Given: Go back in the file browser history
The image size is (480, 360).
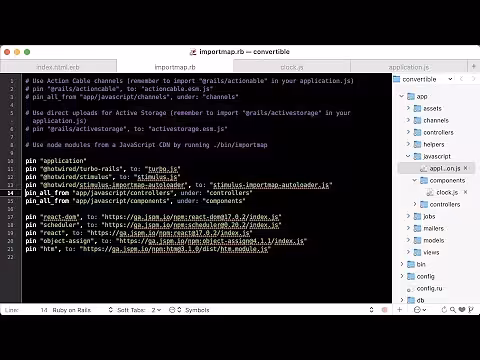Looking at the screenshot, I should point(462,79).
